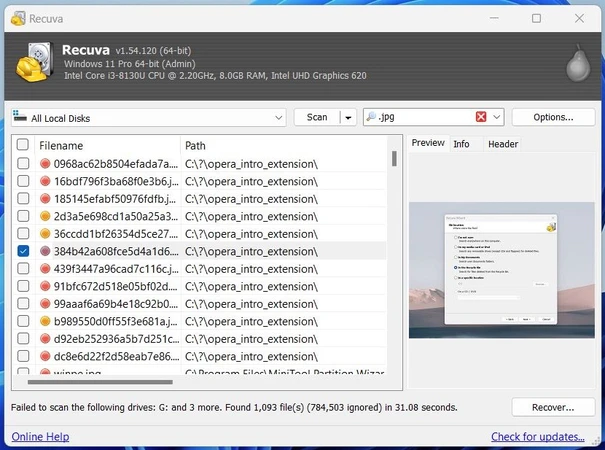
Task: Expand the Scan button dropdown arrow
Action: (348, 118)
